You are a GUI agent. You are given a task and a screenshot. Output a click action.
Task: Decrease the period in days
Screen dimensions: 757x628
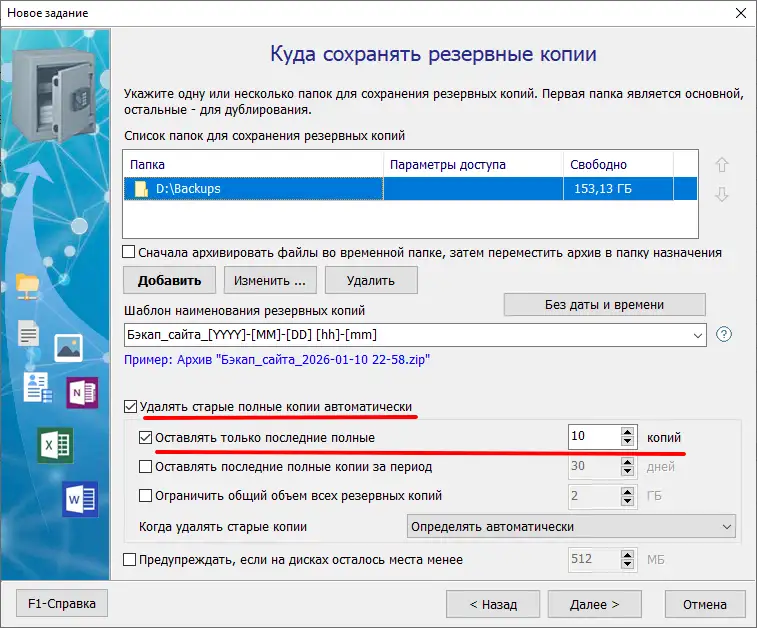point(627,471)
